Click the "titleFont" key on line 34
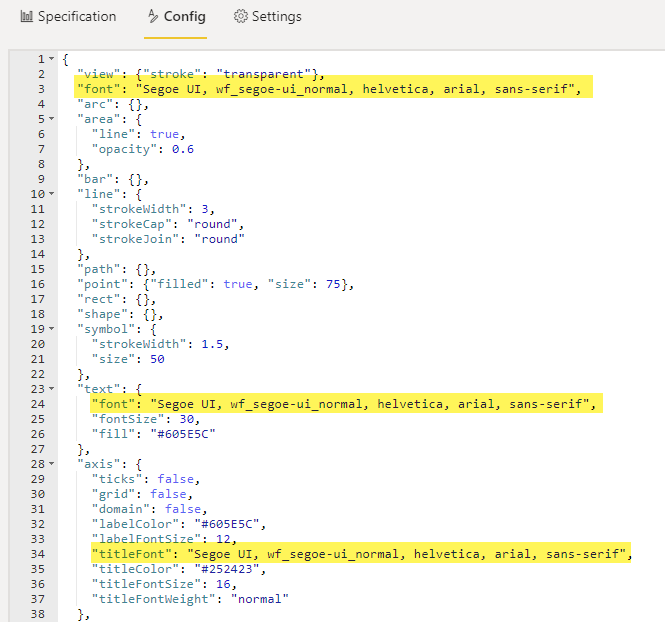Image resolution: width=665 pixels, height=622 pixels. click(x=132, y=554)
